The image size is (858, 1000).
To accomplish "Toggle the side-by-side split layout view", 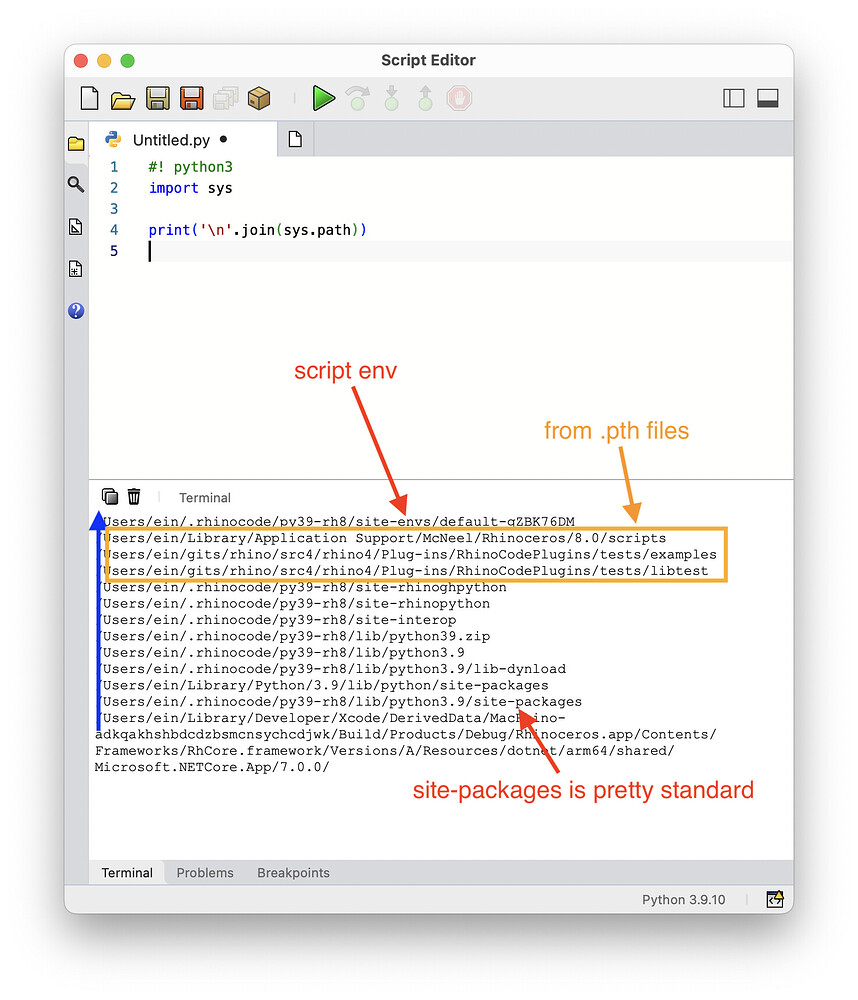I will [x=733, y=98].
